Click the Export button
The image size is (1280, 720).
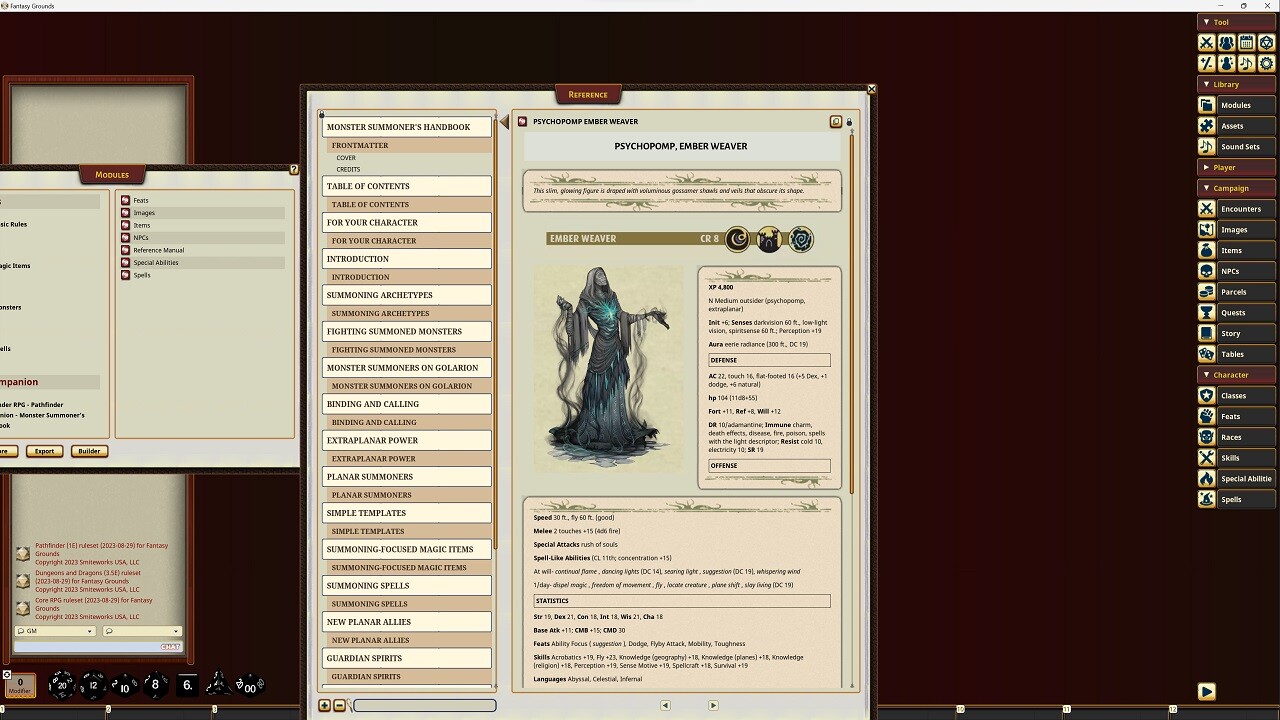44,451
